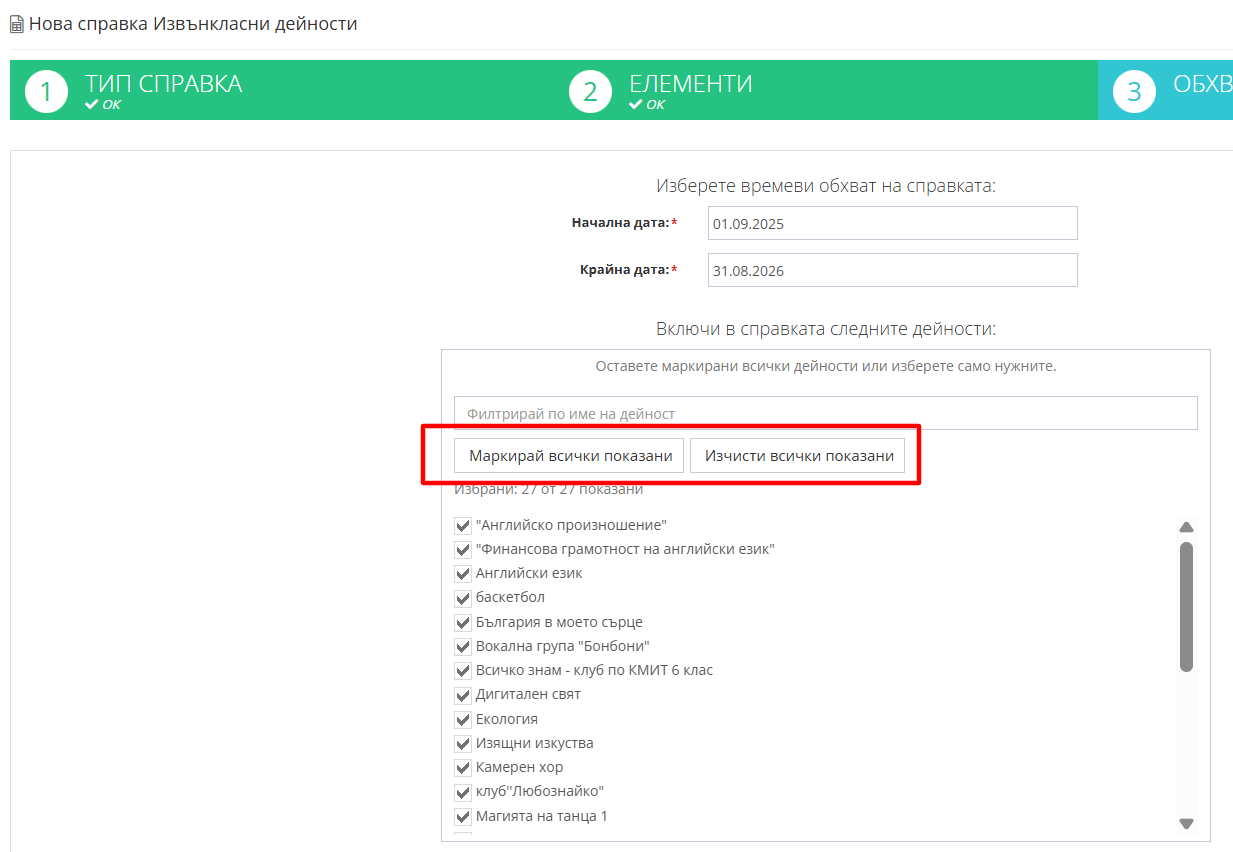Click the step 1 circle icon
This screenshot has height=852, width=1233.
[46, 92]
